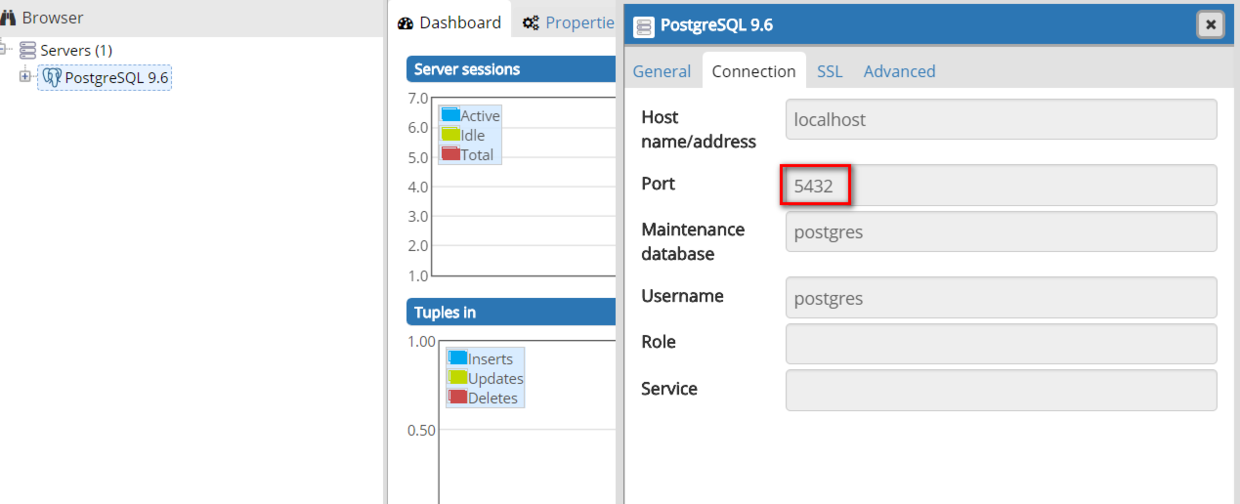Viewport: 1240px width, 504px height.
Task: Click the Servers group icon
Action: click(28, 50)
